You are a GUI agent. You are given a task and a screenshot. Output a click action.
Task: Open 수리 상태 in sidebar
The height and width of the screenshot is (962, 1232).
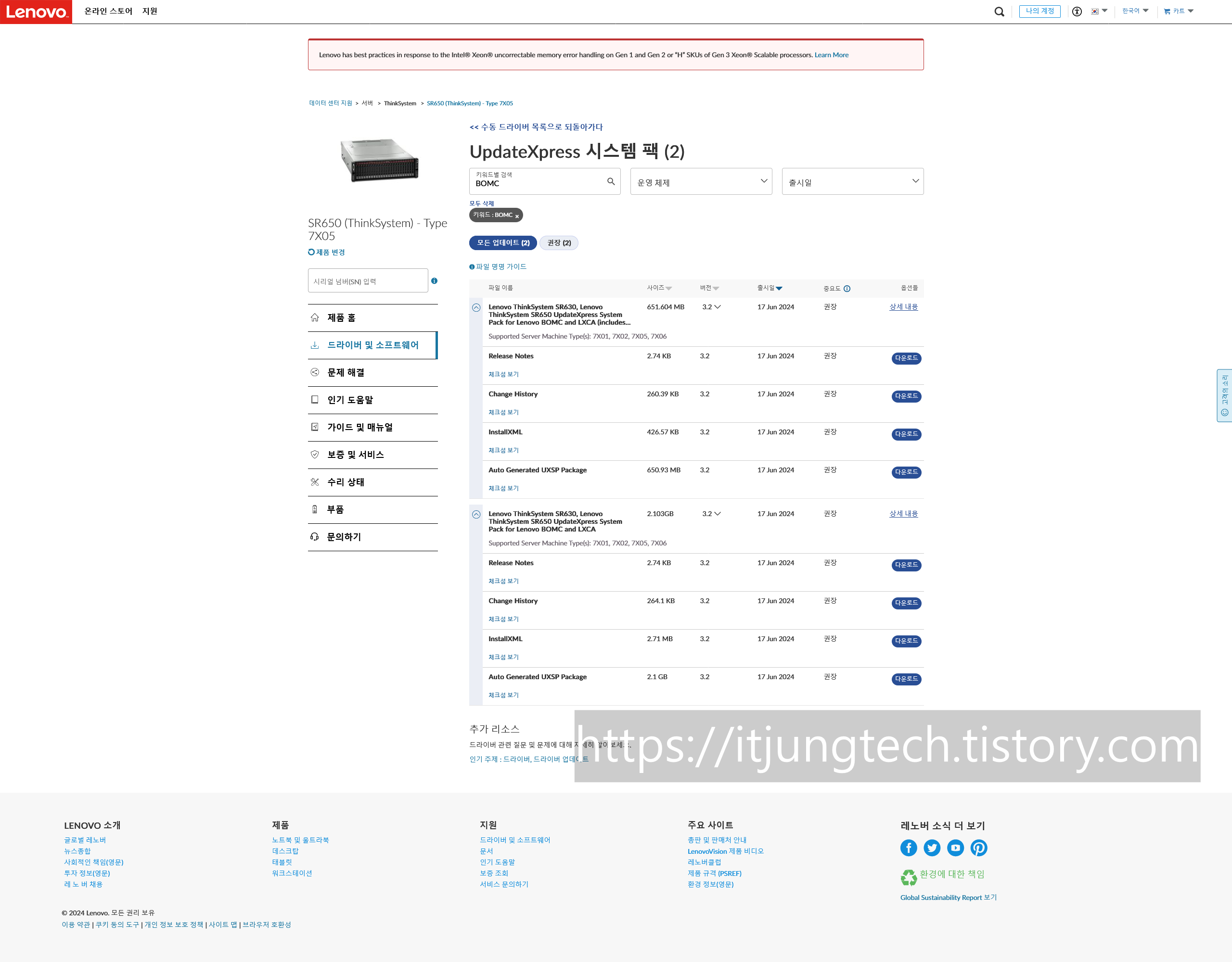373,482
